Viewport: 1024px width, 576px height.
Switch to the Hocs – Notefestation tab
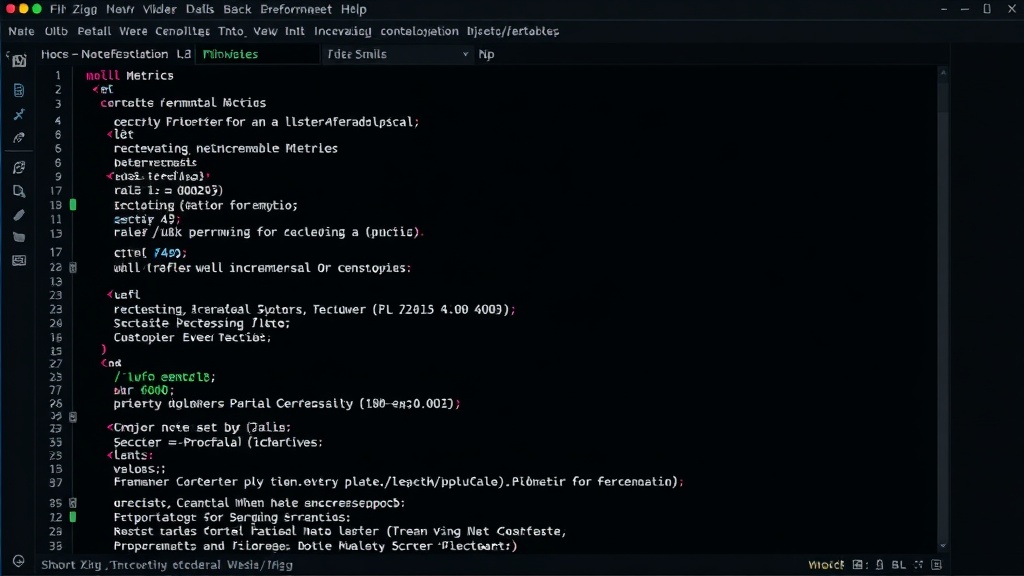(116, 54)
